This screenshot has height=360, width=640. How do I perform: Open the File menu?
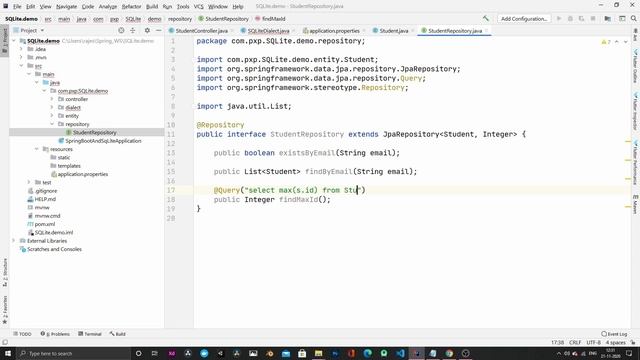(x=17, y=7)
